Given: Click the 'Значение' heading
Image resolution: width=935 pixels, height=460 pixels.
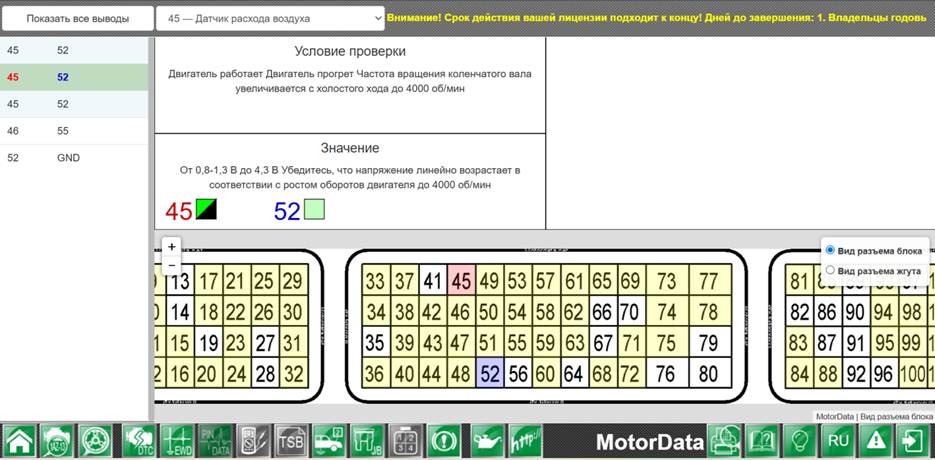Looking at the screenshot, I should point(350,148).
